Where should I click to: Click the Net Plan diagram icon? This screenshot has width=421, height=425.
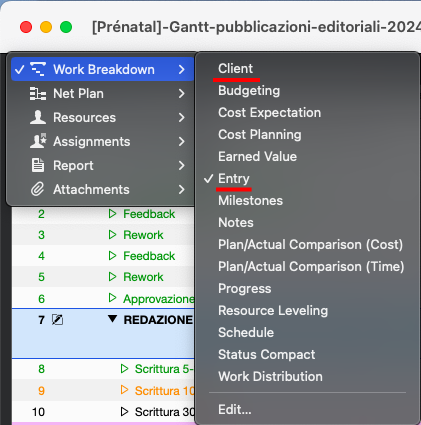point(38,94)
